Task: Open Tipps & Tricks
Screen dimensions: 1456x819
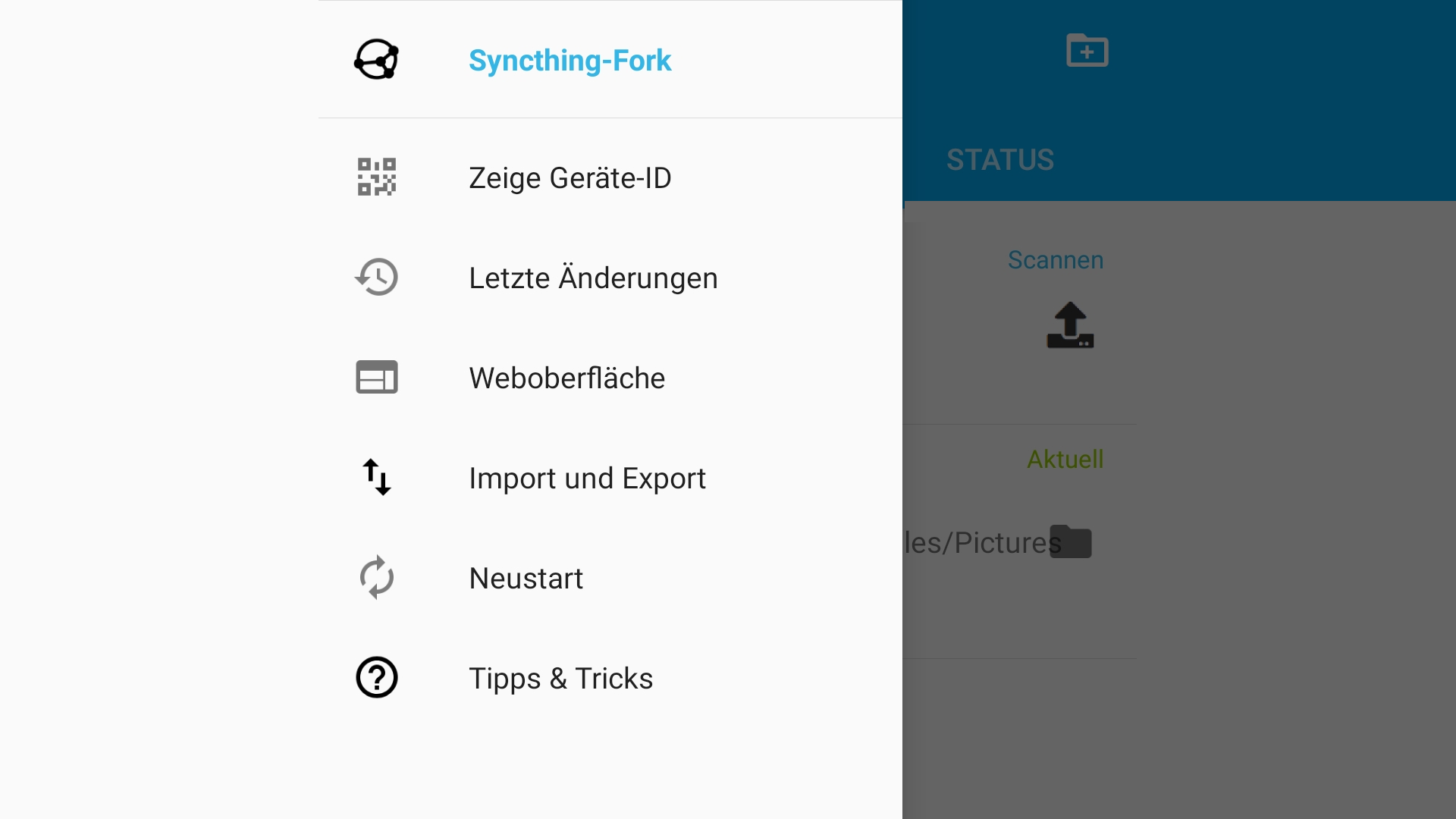Action: pos(560,679)
